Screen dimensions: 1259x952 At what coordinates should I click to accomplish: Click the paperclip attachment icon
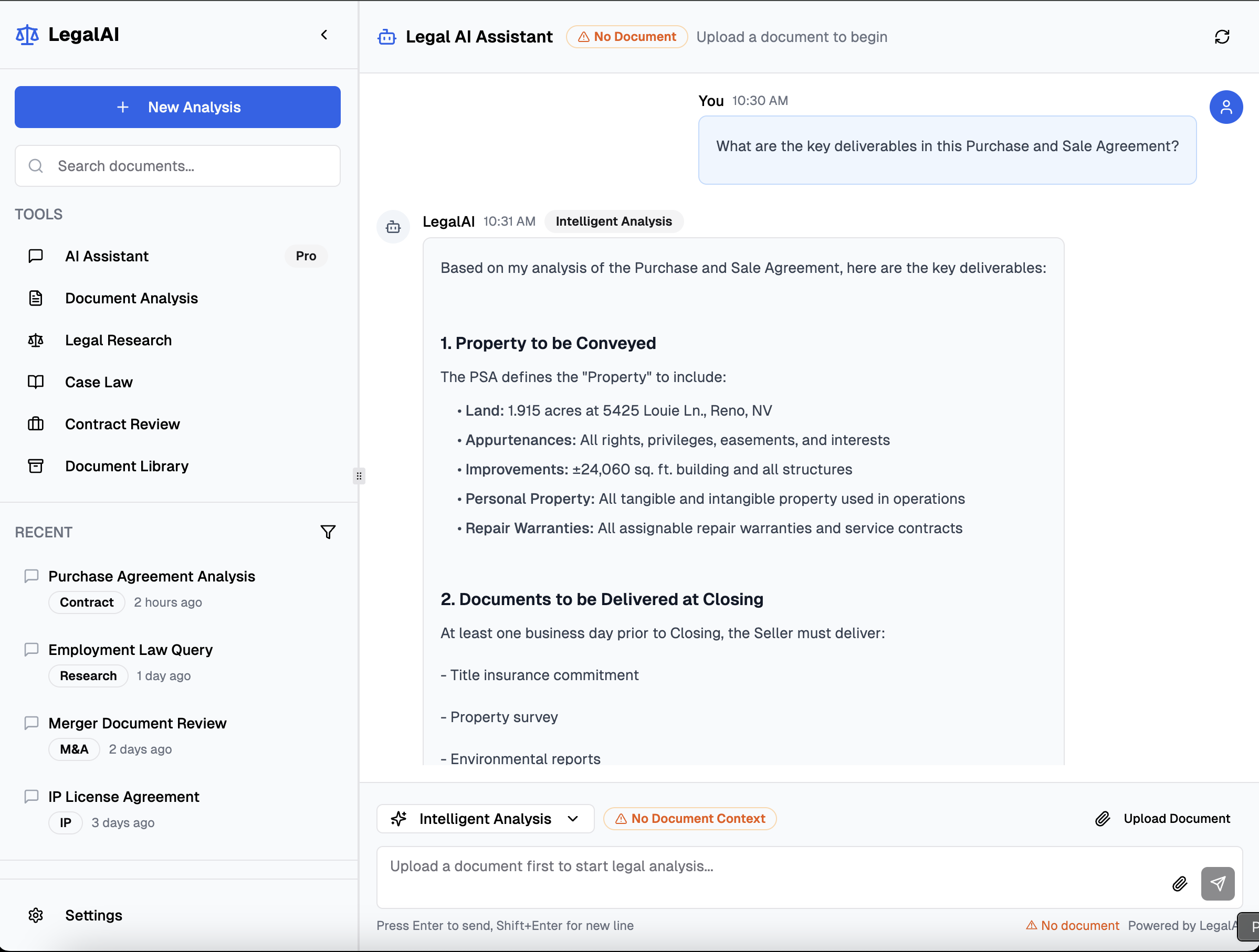[1180, 884]
